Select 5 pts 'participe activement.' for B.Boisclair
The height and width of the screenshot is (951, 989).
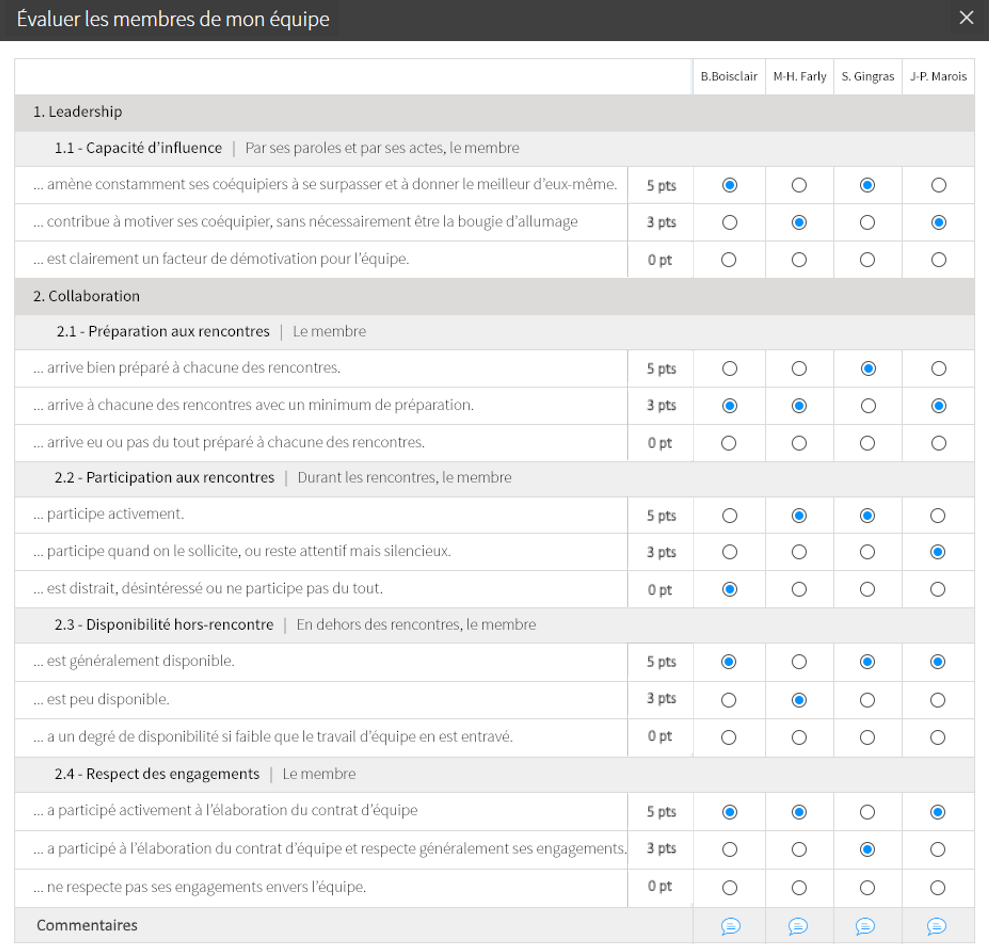(x=730, y=515)
